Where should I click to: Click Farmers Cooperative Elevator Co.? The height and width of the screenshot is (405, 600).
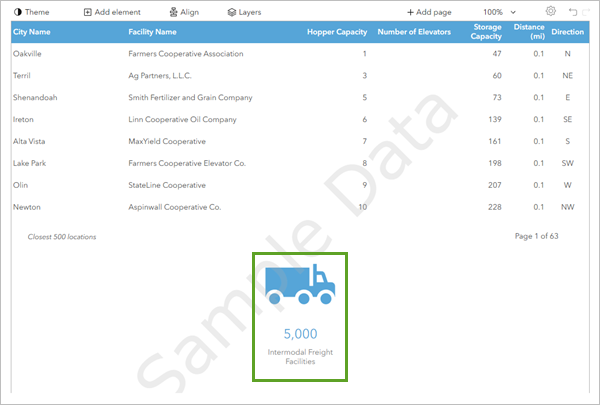pos(187,163)
